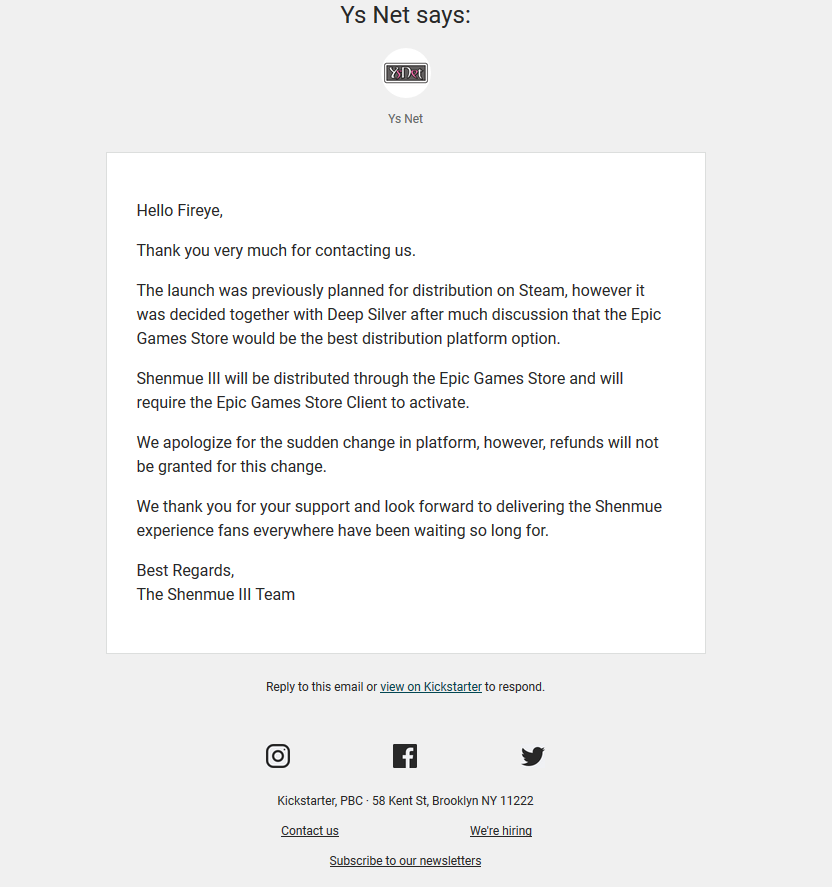The height and width of the screenshot is (887, 832).
Task: Click 'Subscribe to our newsletters' link
Action: click(405, 860)
